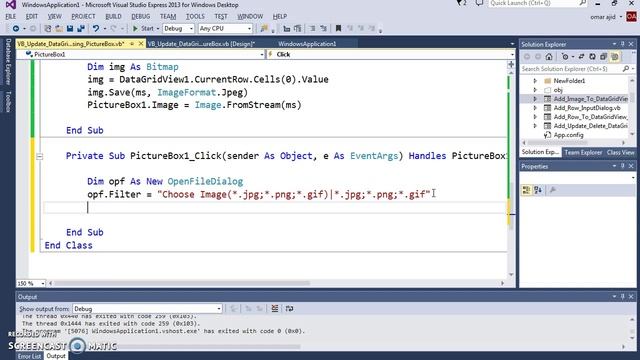Image resolution: width=640 pixels, height=360 pixels.
Task: Select App.config in Solution Explorer
Action: point(568,135)
